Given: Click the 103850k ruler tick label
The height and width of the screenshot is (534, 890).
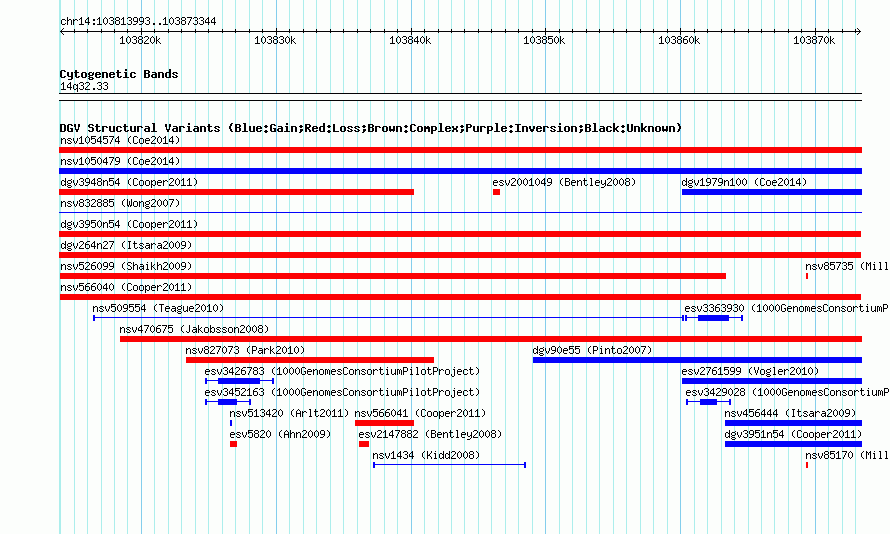Looking at the screenshot, I should 544,40.
